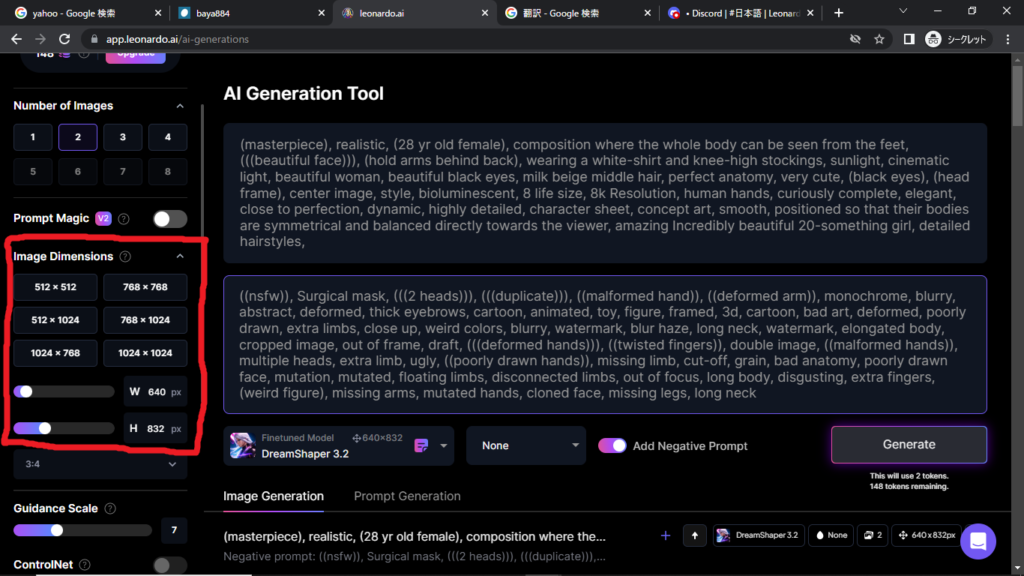Select the 768 × 1024 dimension preset

[145, 320]
